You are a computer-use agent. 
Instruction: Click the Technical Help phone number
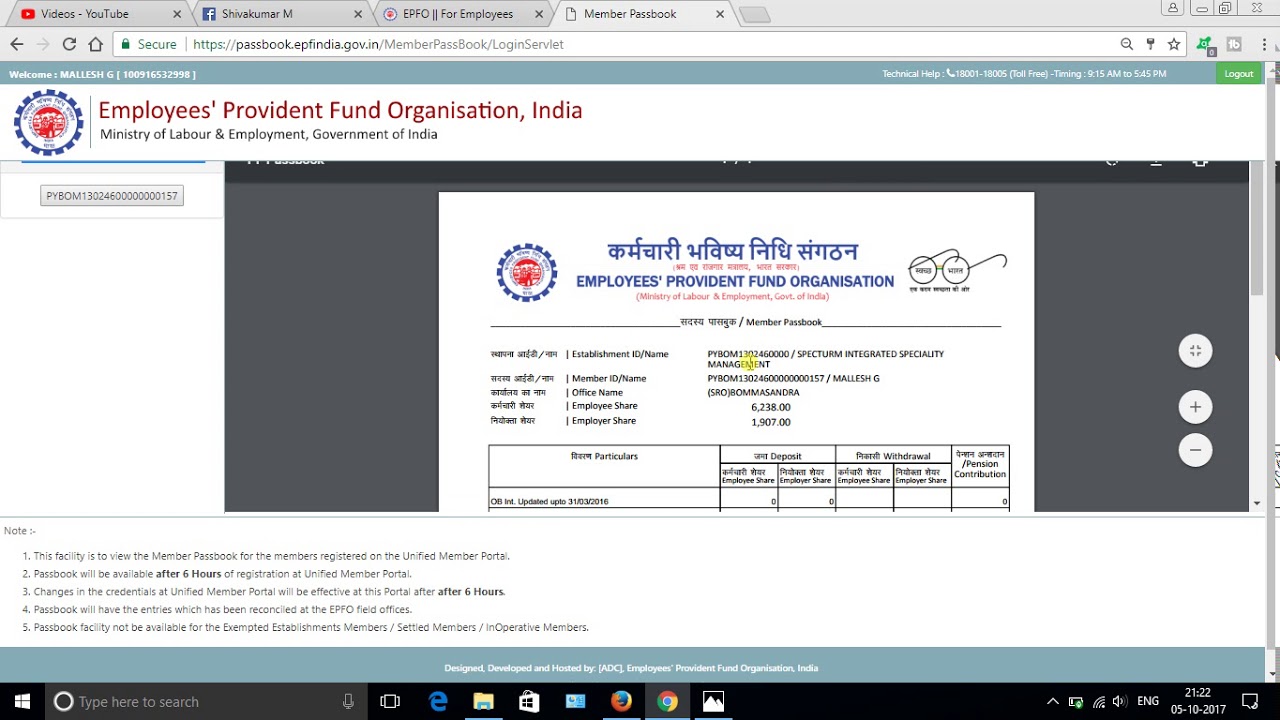pos(979,74)
